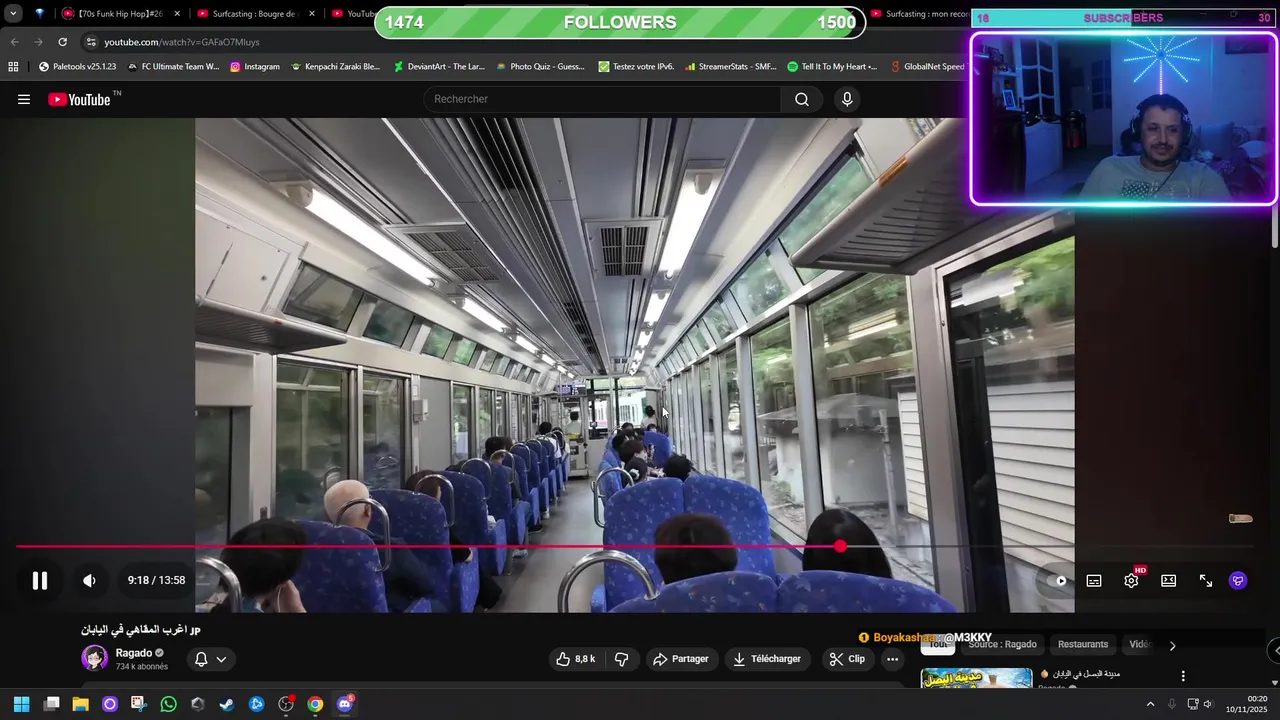The width and height of the screenshot is (1280, 720).
Task: Select the Tout filter chip
Action: 937,644
